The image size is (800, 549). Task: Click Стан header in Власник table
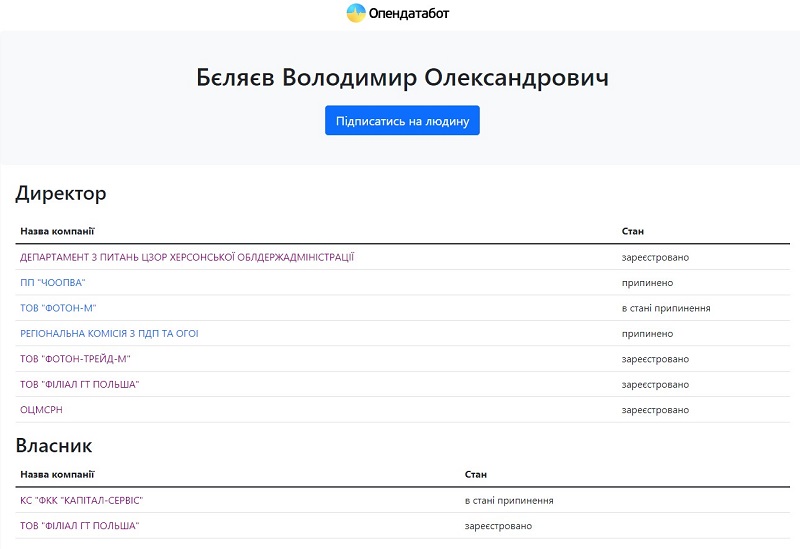476,475
